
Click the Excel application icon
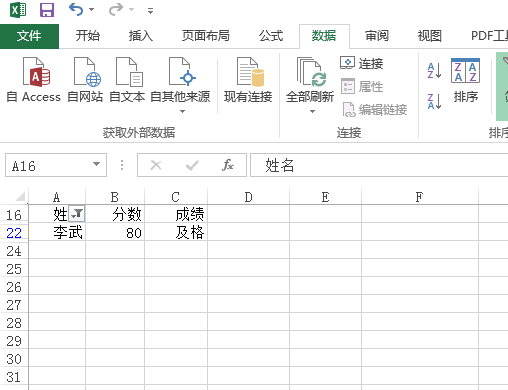[18, 10]
